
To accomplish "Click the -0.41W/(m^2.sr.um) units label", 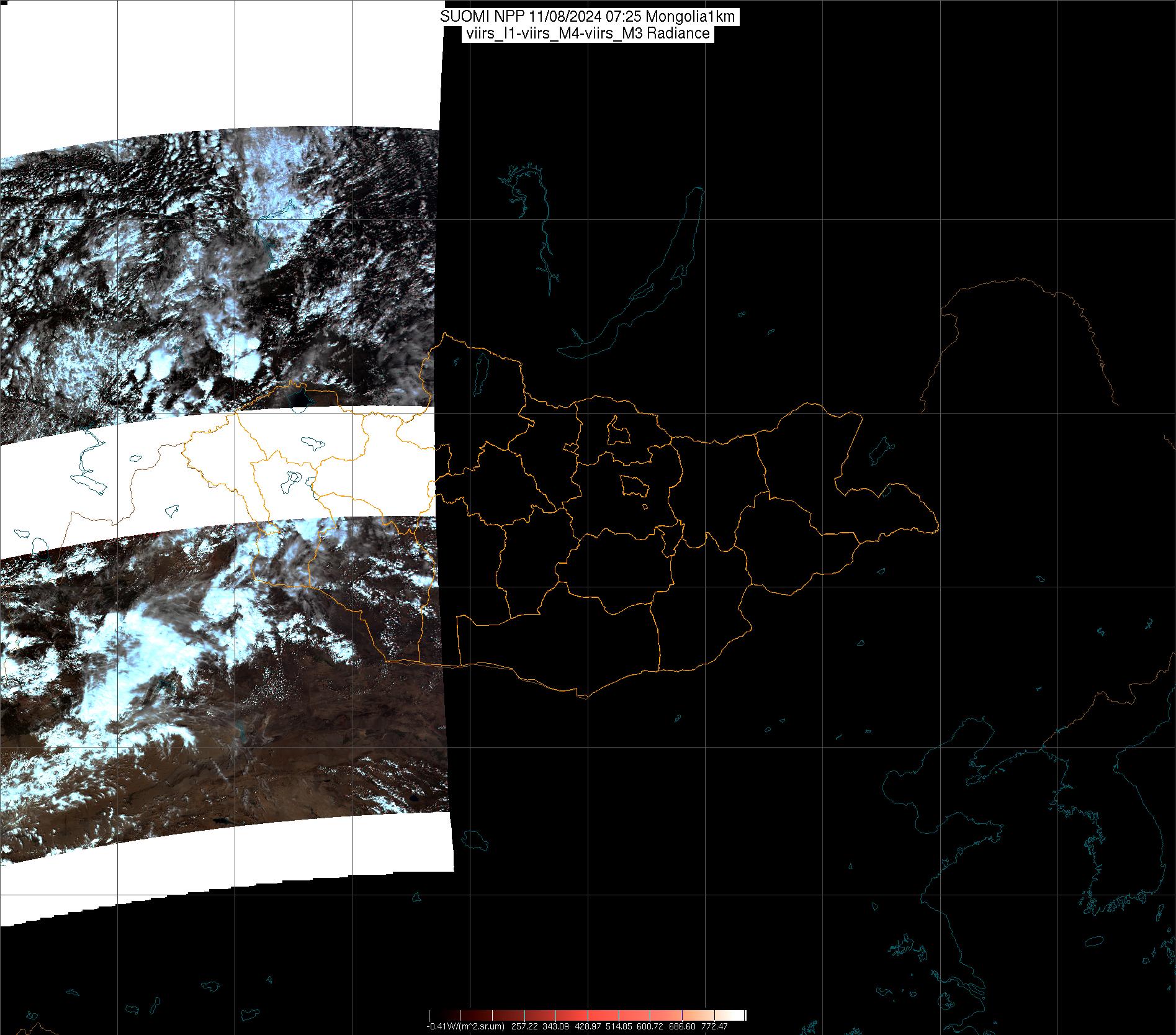I will point(464,1026).
